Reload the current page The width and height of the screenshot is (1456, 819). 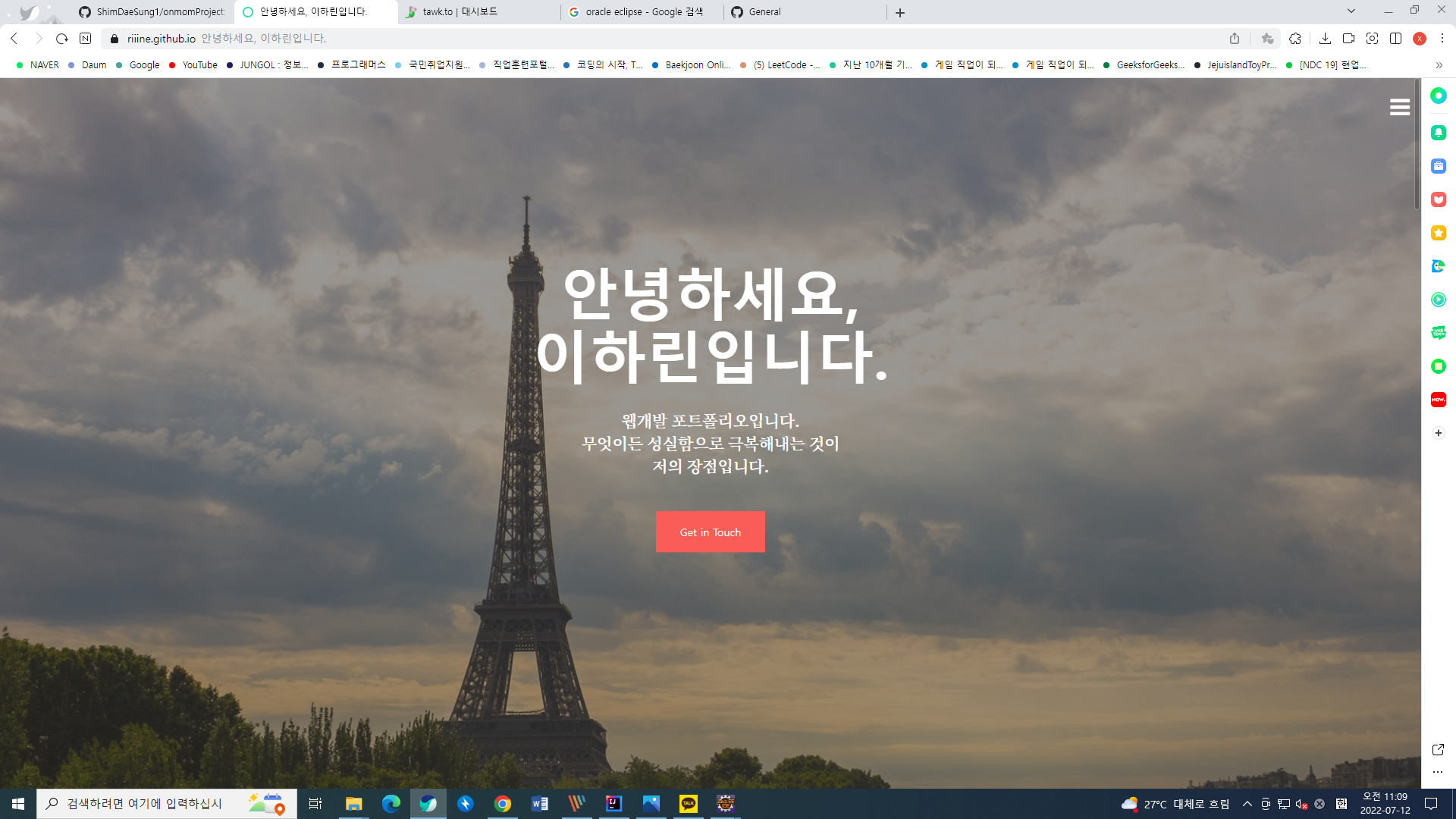click(x=61, y=39)
